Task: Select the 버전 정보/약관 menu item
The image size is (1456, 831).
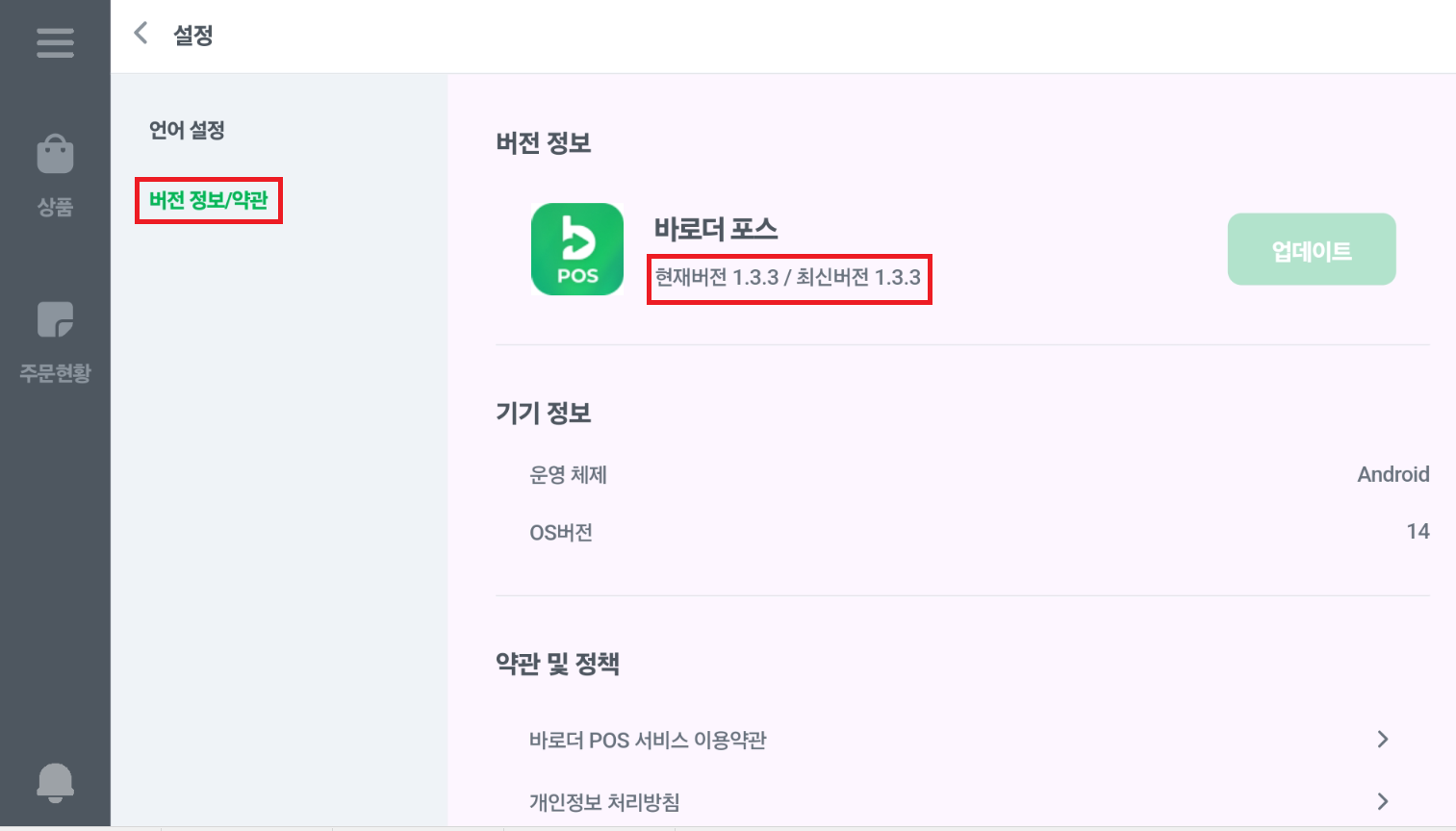Action: tap(208, 200)
